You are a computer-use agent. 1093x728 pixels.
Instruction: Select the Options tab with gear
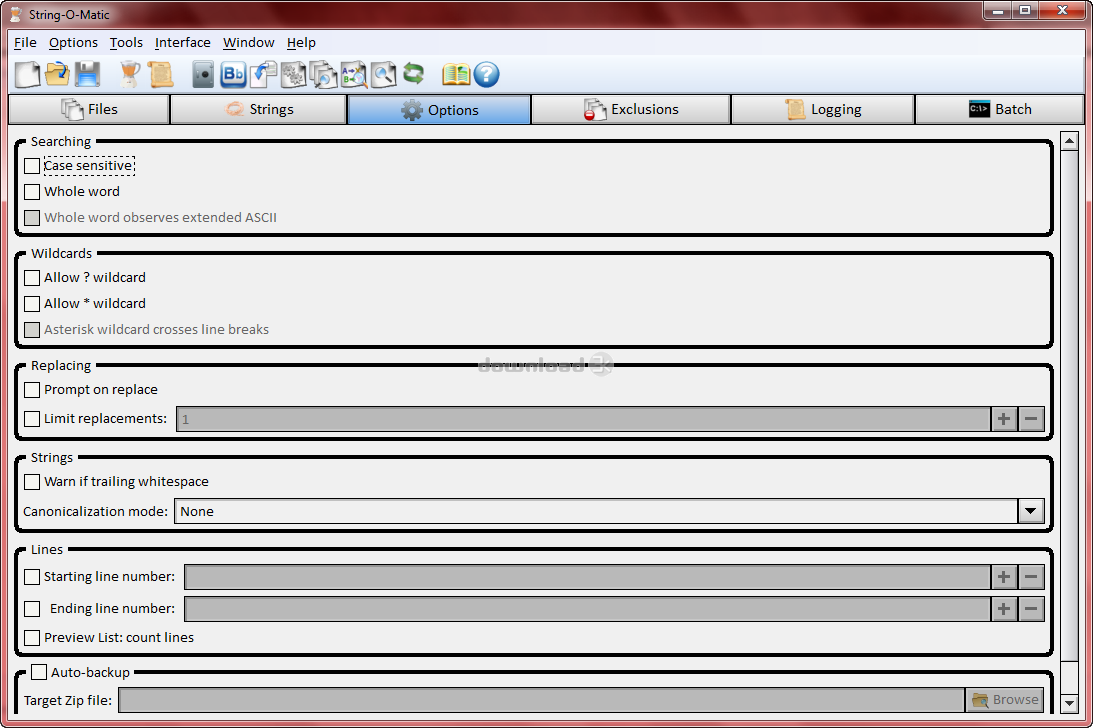(x=439, y=110)
